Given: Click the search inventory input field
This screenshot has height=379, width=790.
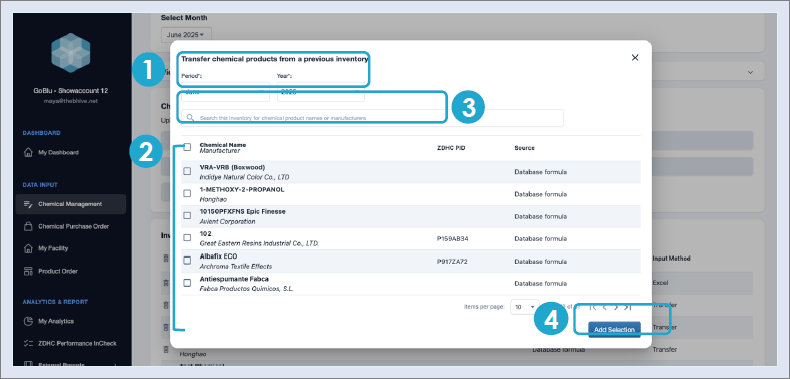Looking at the screenshot, I should (x=372, y=117).
